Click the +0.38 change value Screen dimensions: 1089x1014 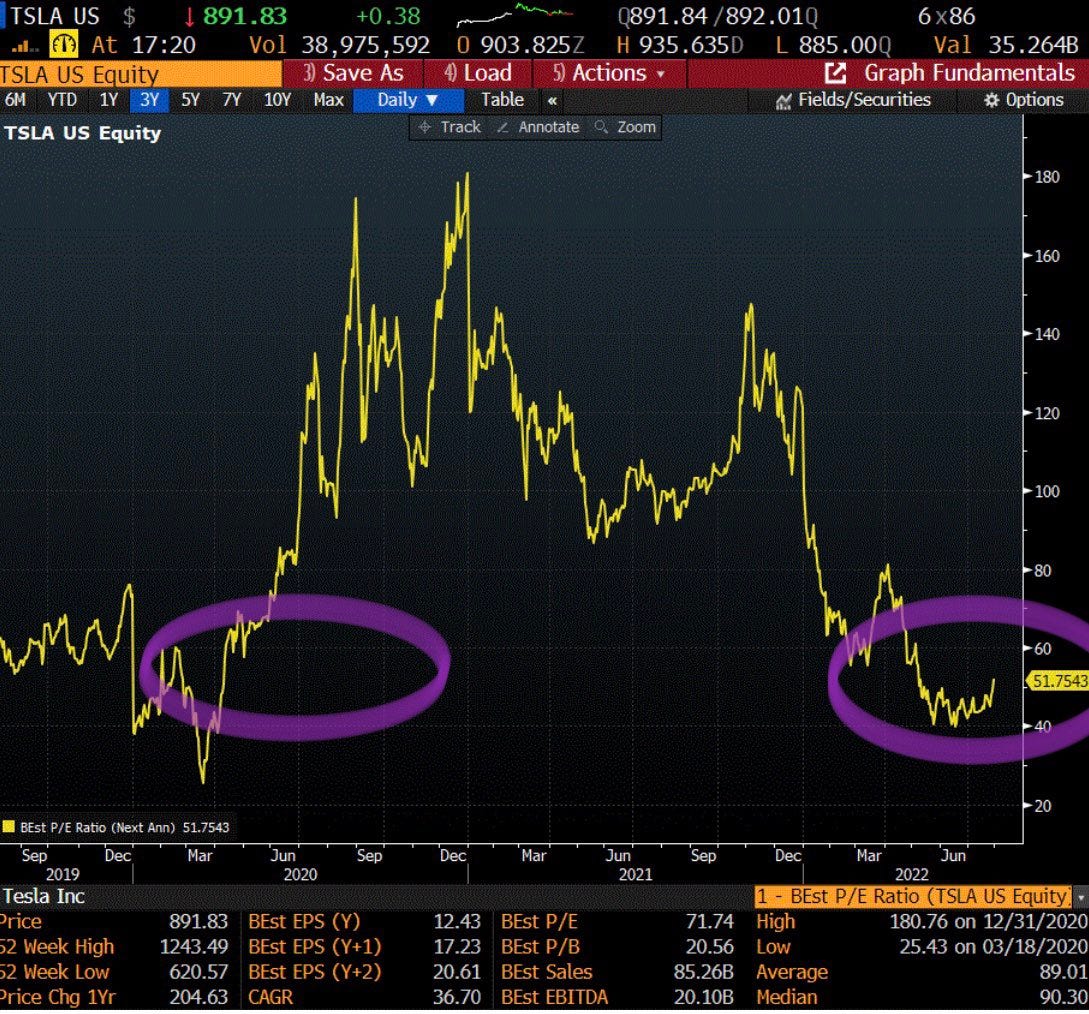coord(388,16)
